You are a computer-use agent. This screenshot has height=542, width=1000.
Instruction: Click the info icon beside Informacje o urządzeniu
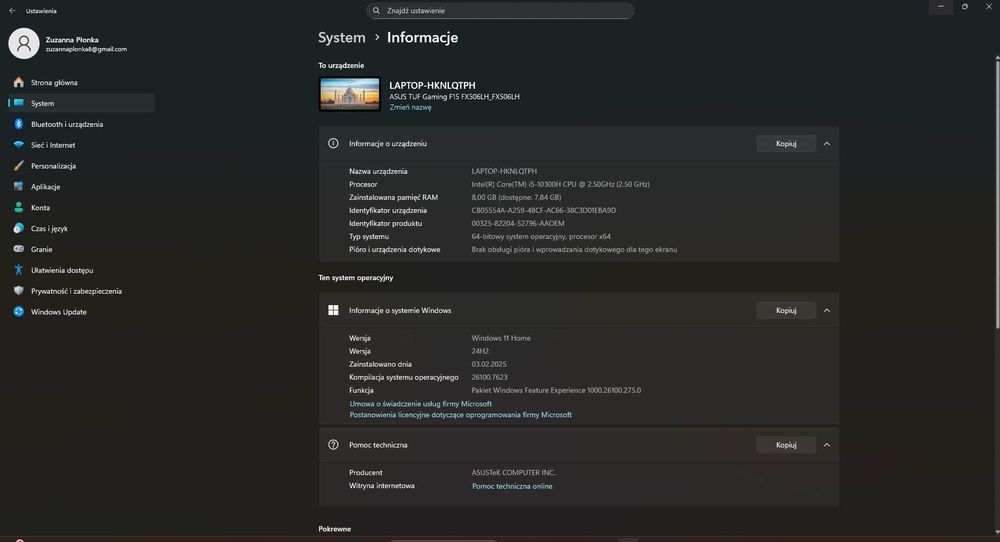click(x=333, y=143)
